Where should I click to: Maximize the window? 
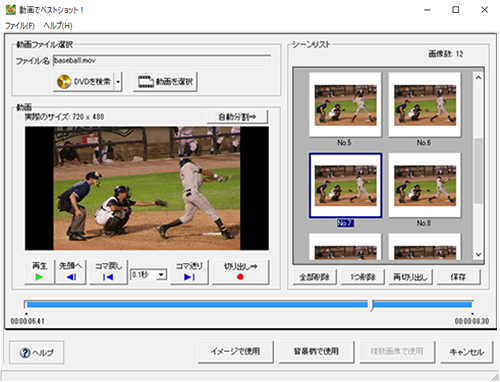455,10
